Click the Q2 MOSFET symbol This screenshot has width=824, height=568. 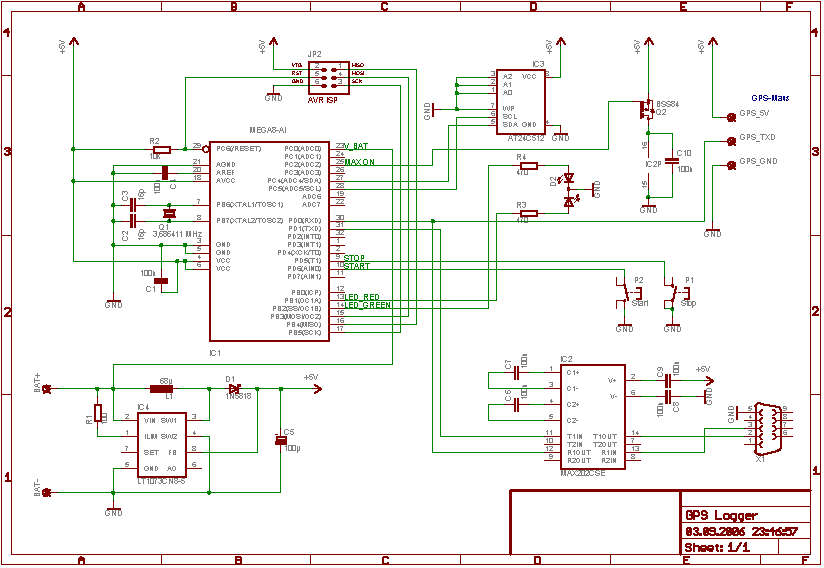[645, 110]
